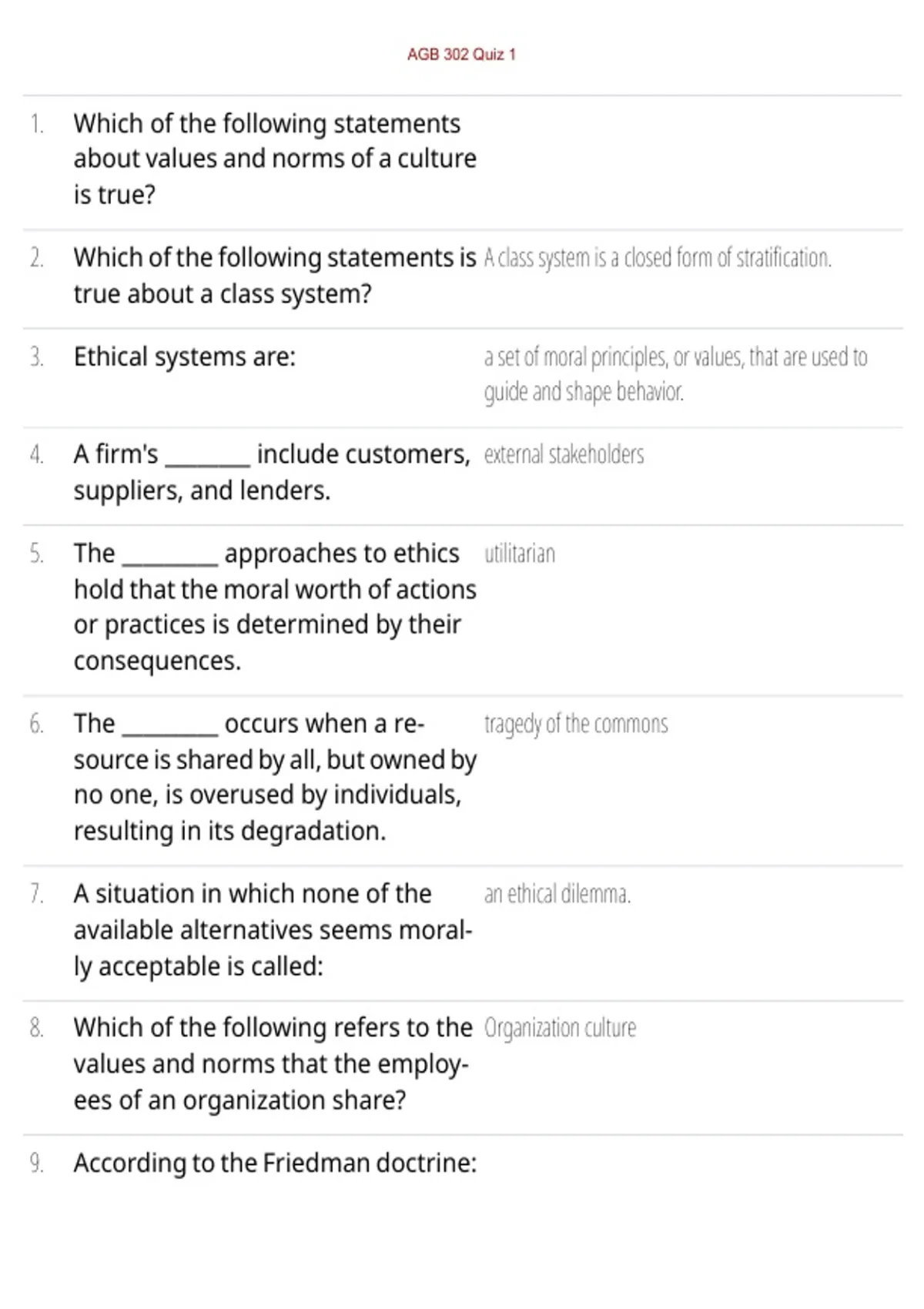Viewport: 924px width, 1309px height.
Task: Click the Friedman doctrine question
Action: (x=275, y=1163)
